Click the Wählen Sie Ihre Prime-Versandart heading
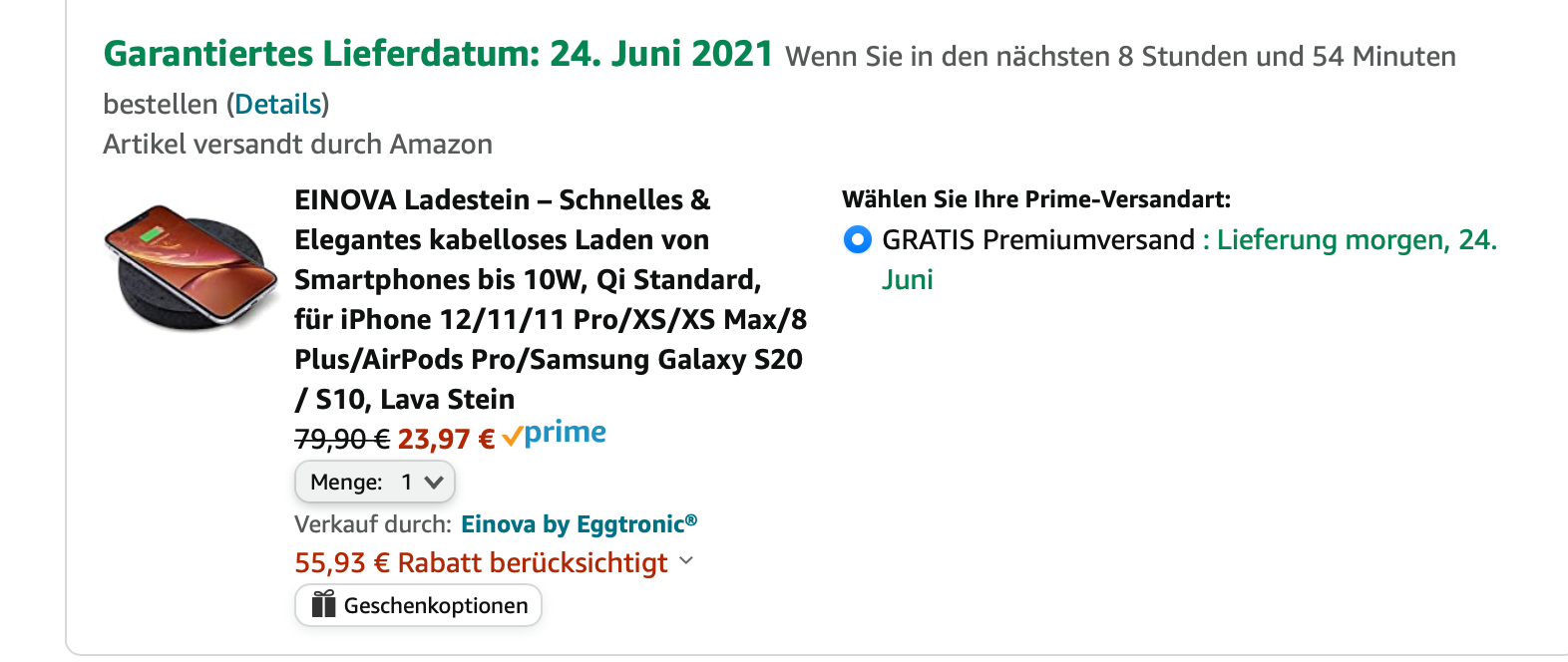This screenshot has width=1568, height=662. click(1035, 199)
